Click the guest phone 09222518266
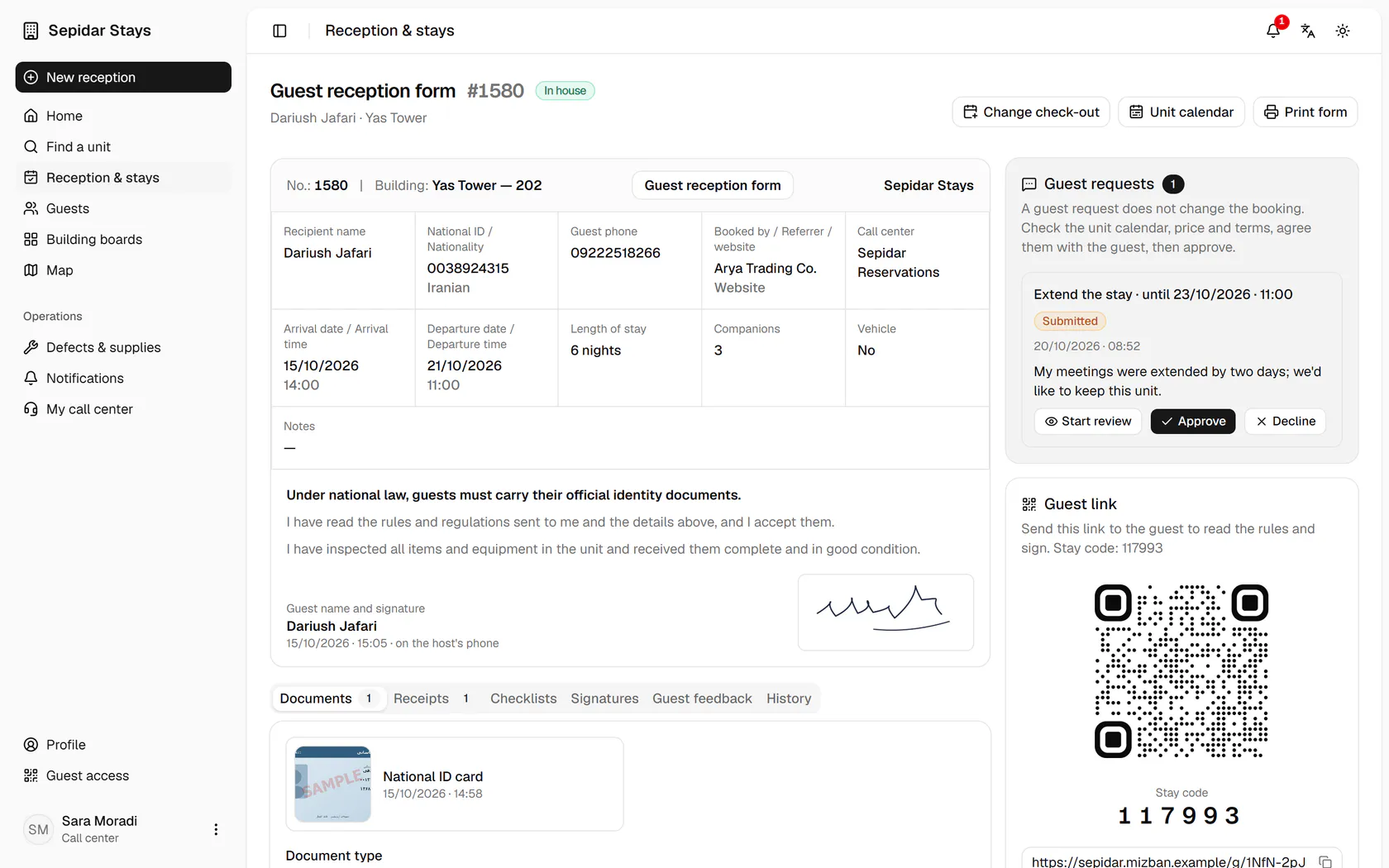 click(x=615, y=253)
